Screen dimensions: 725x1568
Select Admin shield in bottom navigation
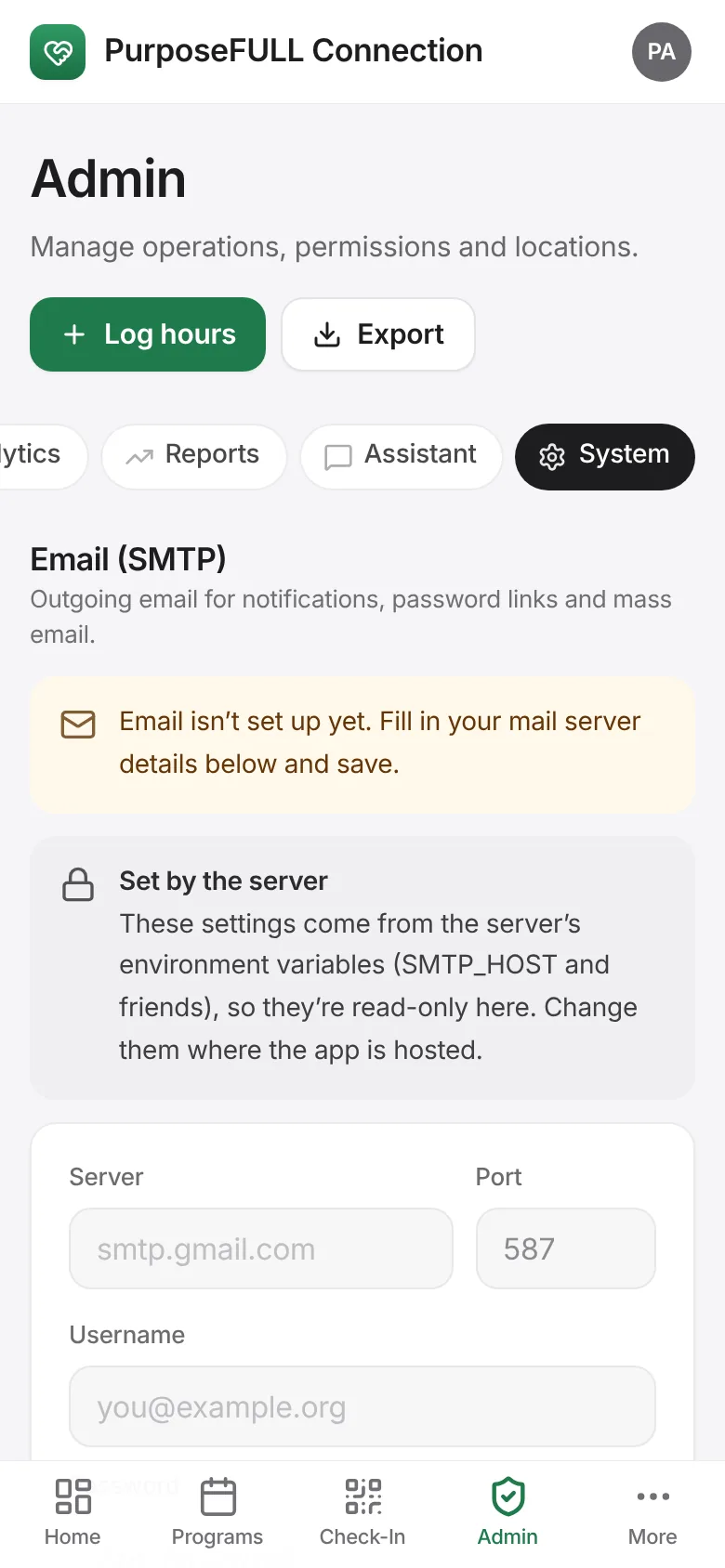507,1512
